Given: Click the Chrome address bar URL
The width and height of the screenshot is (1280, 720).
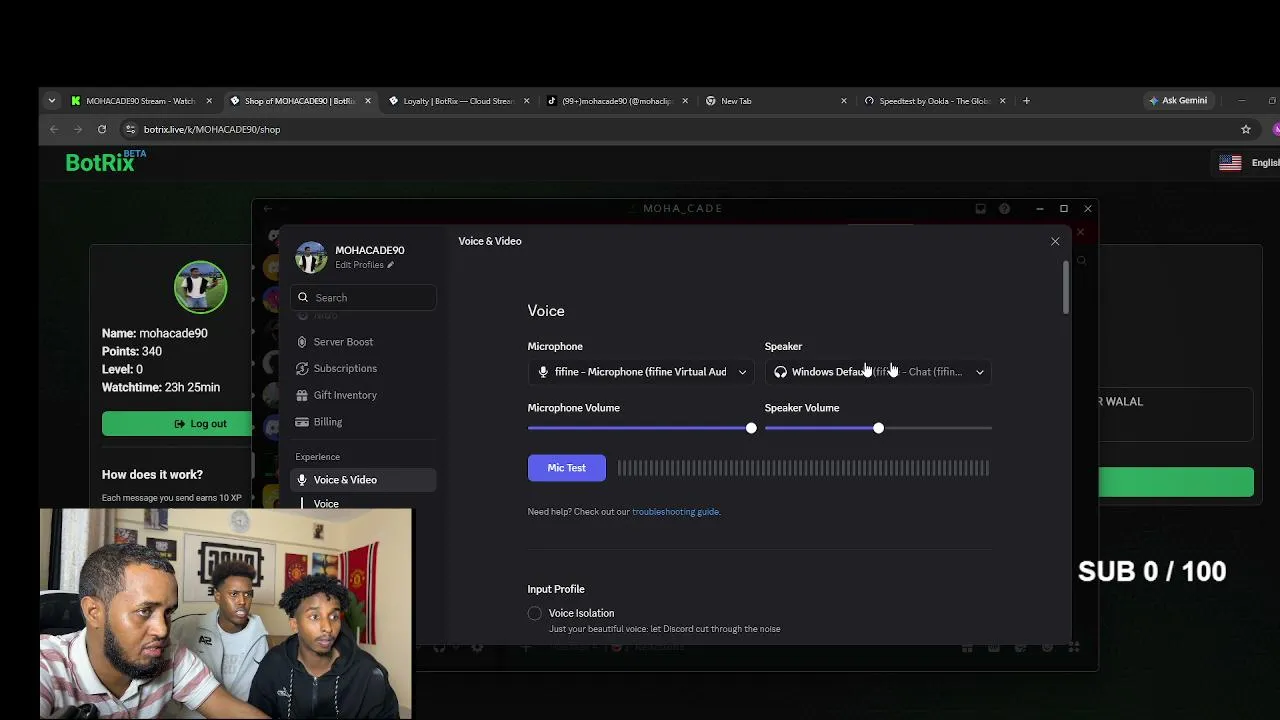Looking at the screenshot, I should 212,129.
